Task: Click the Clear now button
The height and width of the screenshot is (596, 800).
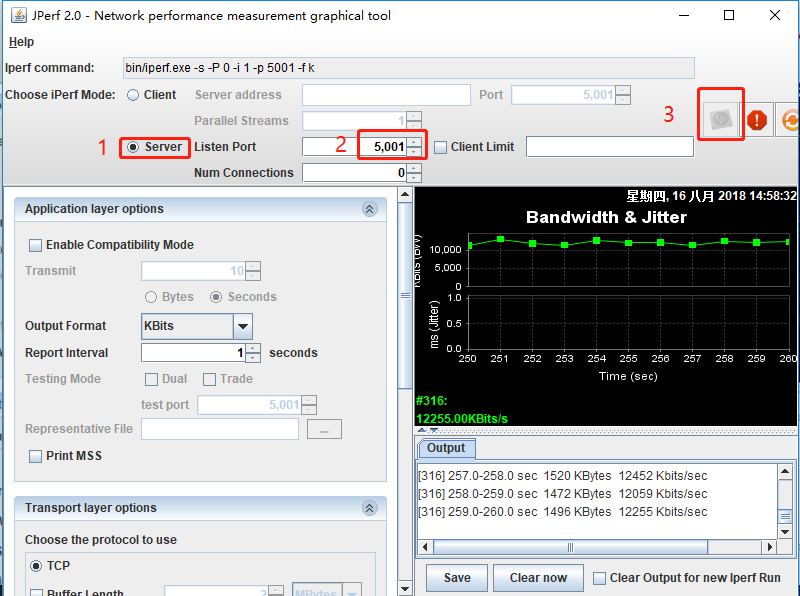Action: click(x=538, y=578)
